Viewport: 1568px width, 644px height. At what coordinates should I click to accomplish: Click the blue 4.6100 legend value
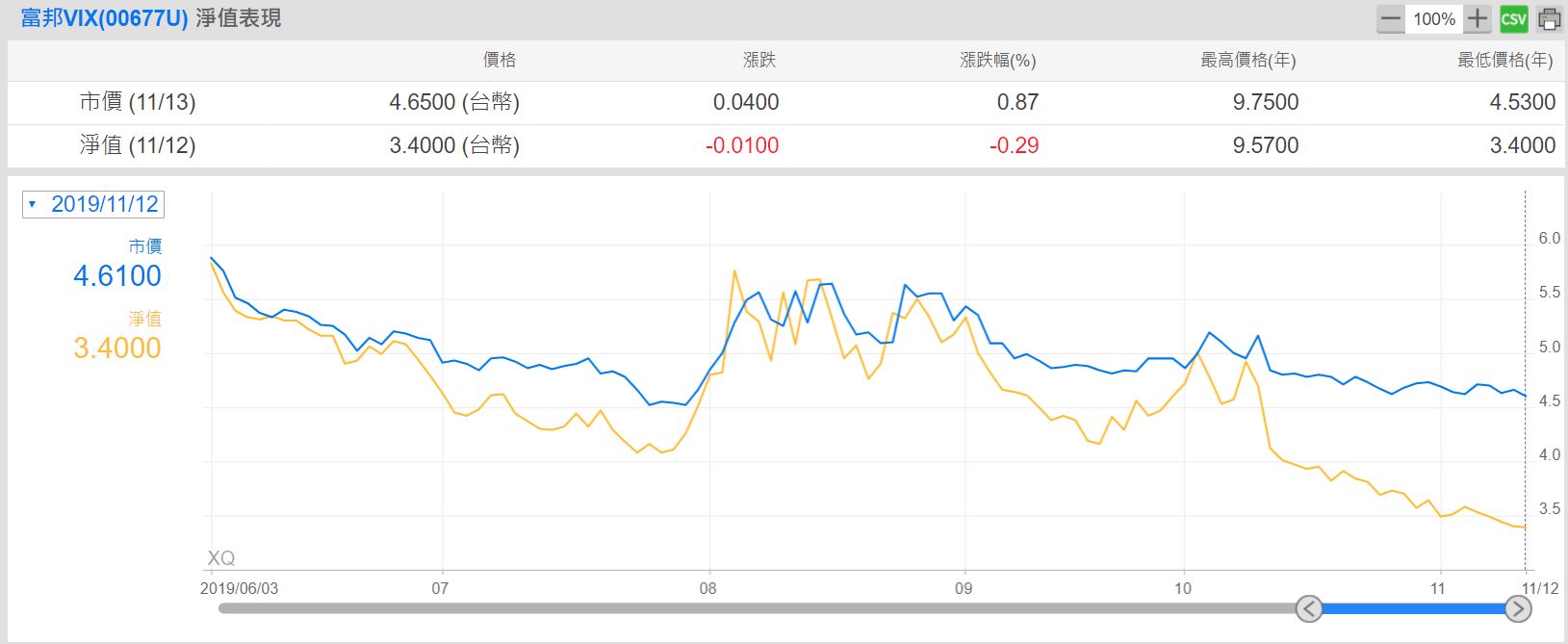[x=117, y=276]
